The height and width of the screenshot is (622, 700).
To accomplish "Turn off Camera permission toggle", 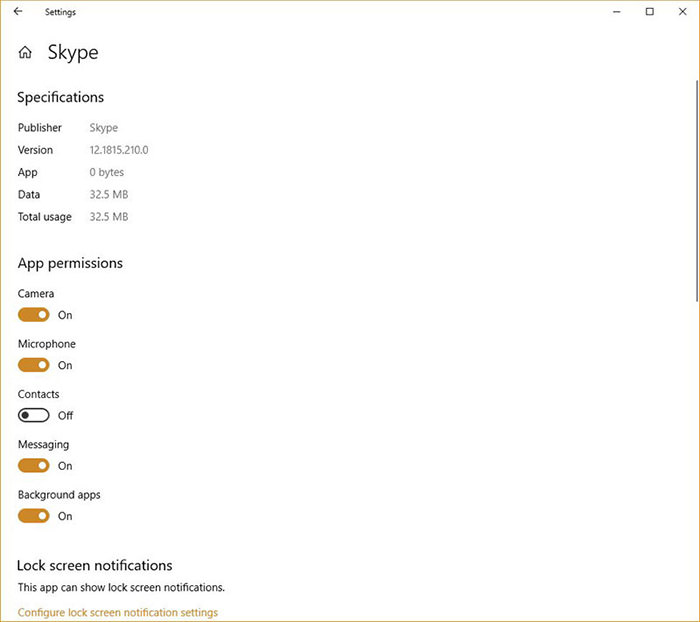I will pos(33,315).
